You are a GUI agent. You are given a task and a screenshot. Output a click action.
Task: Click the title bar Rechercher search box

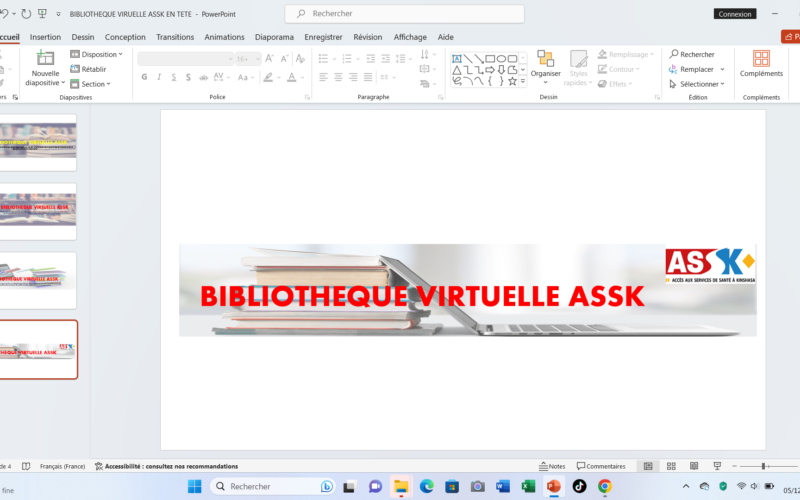404,14
